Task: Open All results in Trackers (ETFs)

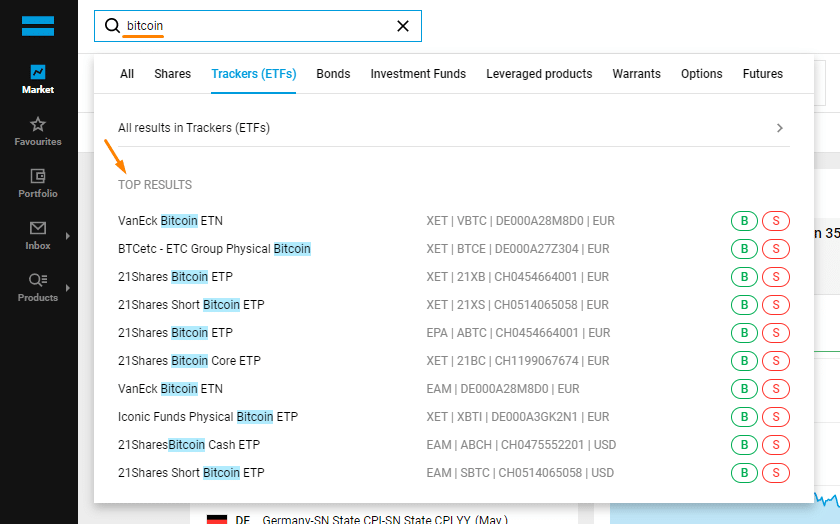Action: 454,128
